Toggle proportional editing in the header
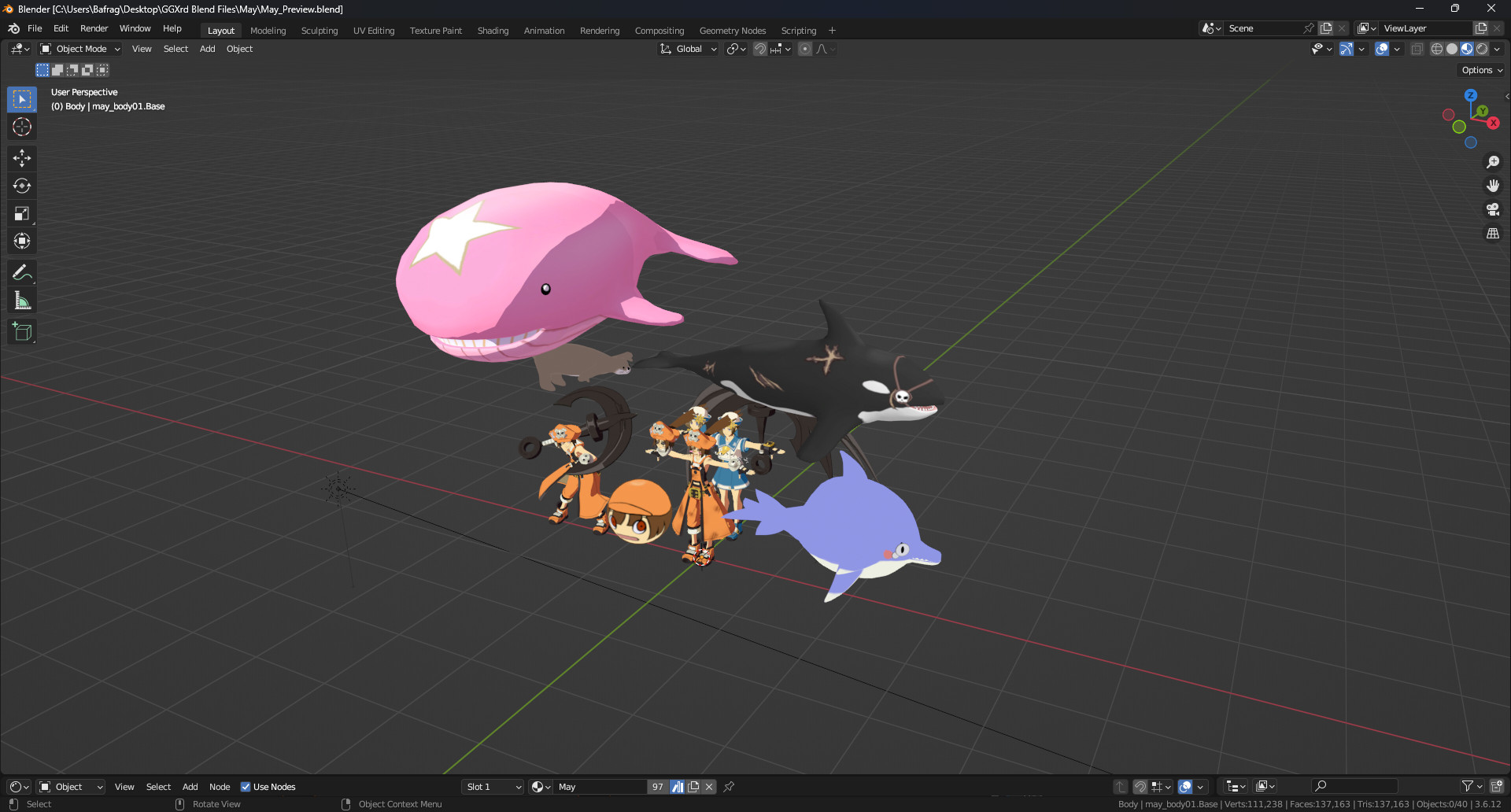Screen dimensions: 1511x812 click(x=805, y=49)
